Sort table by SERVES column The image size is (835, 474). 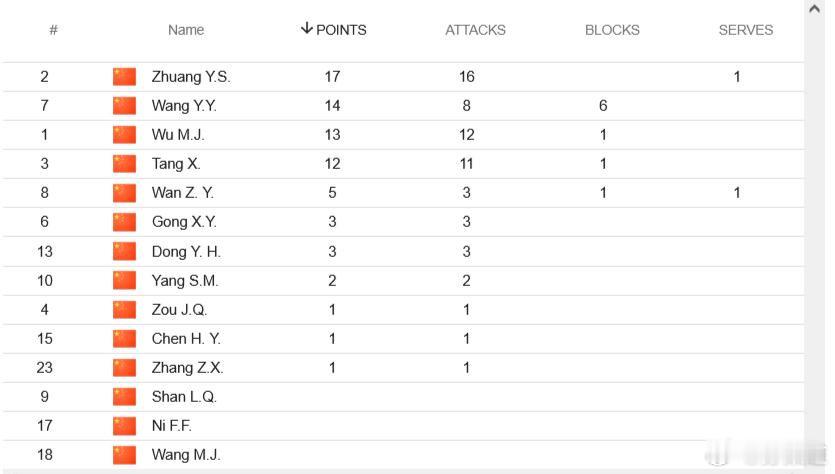(746, 30)
